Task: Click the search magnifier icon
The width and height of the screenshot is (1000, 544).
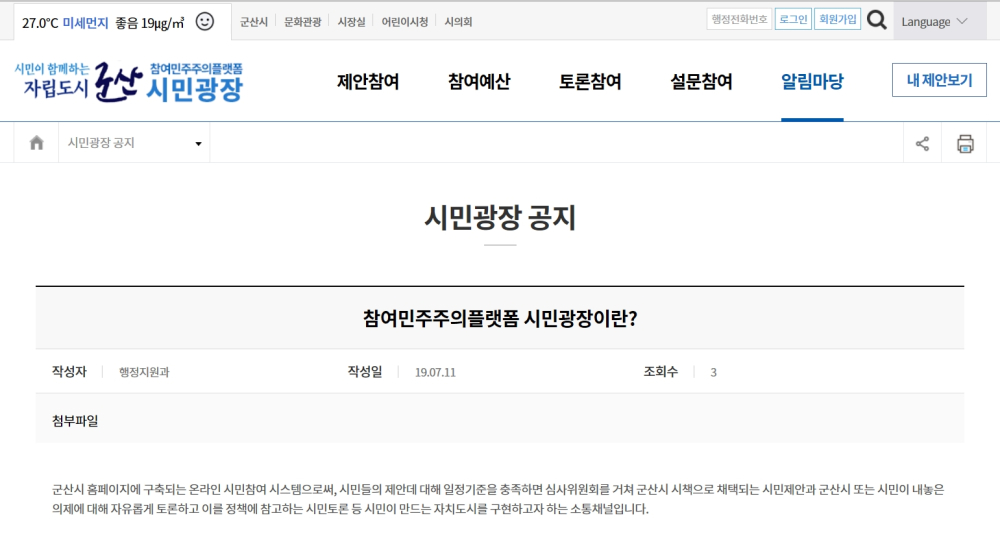Action: pyautogui.click(x=876, y=20)
